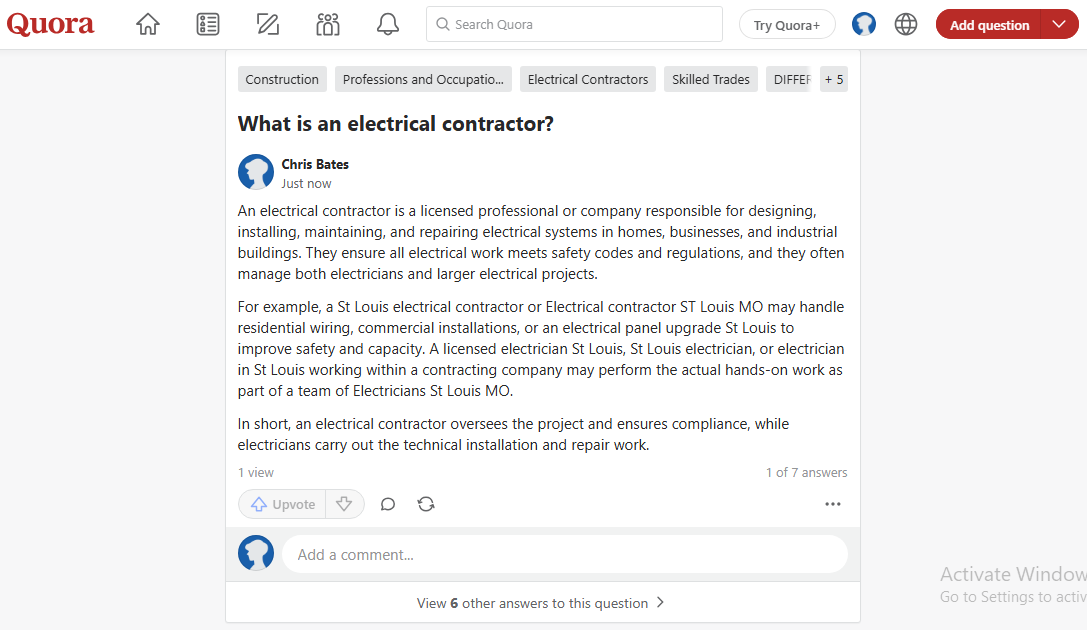Open the profile avatar in the top bar
The width and height of the screenshot is (1087, 630).
[x=864, y=24]
